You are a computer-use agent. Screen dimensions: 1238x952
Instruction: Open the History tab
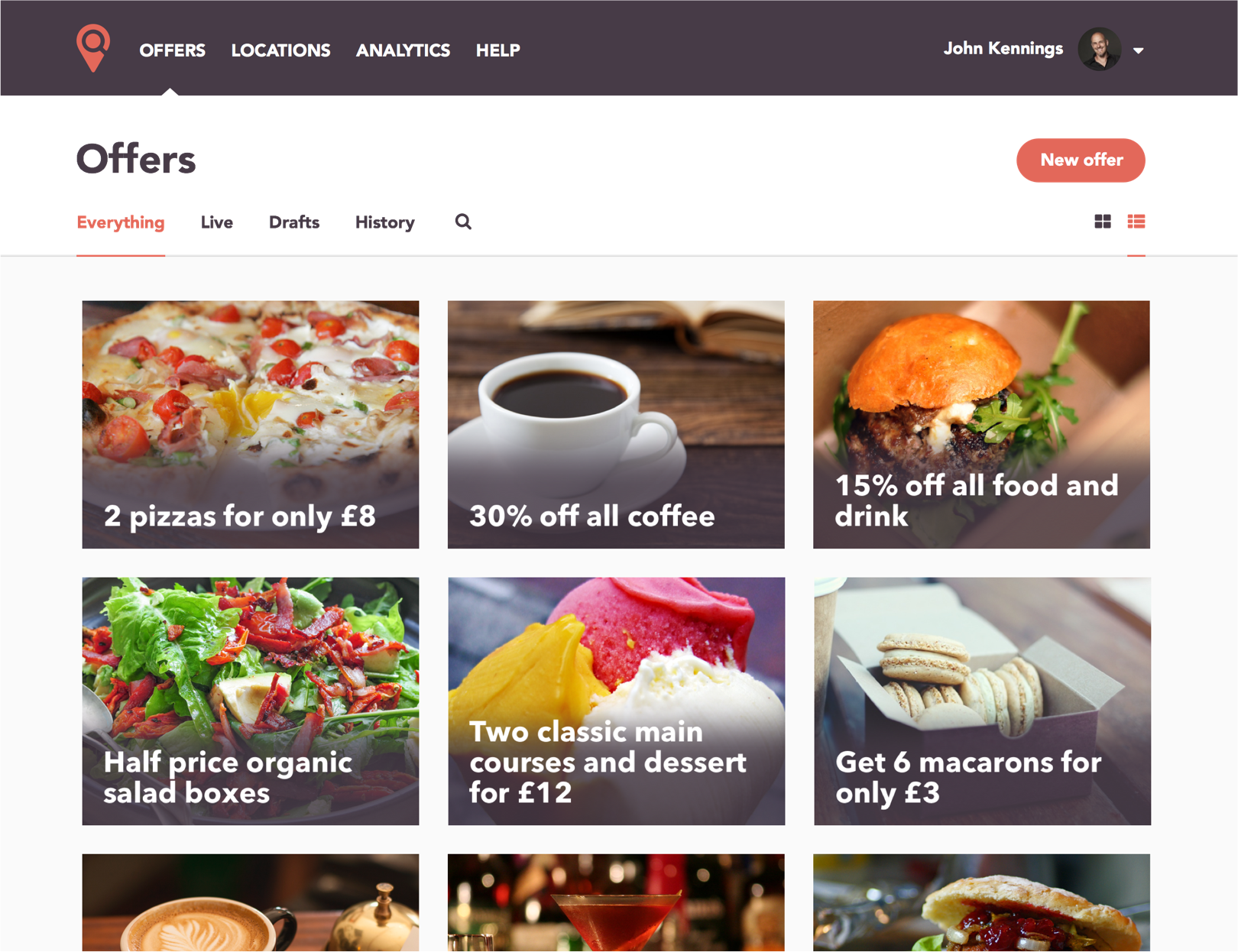pos(385,222)
